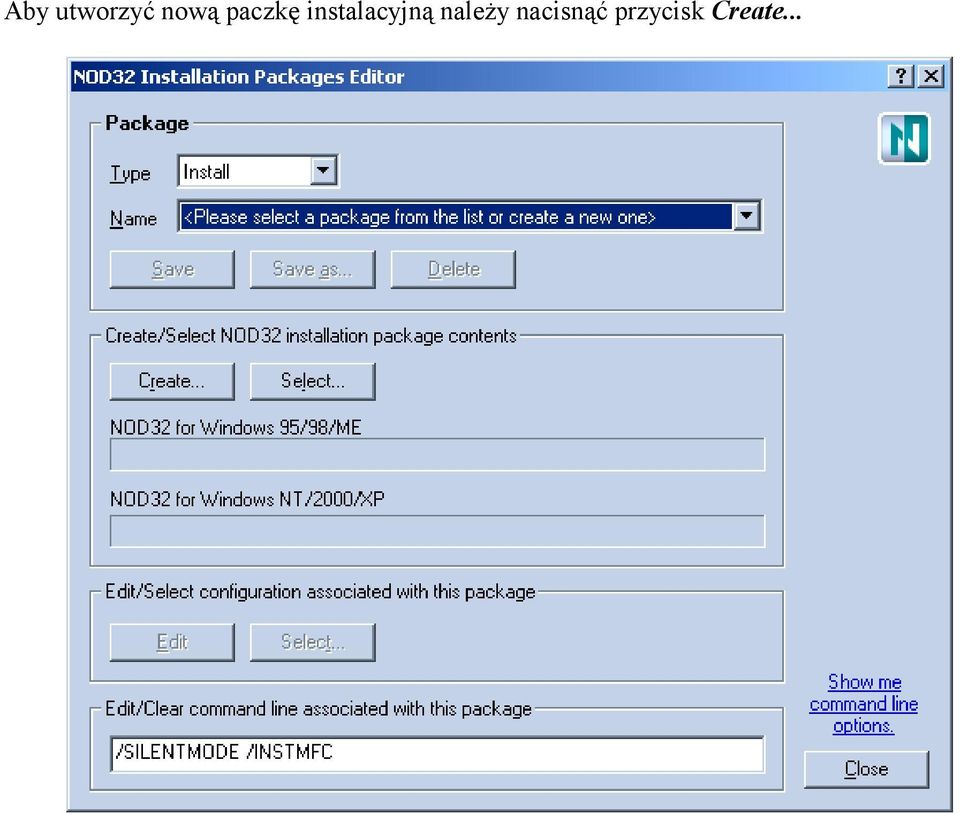The width and height of the screenshot is (960, 814).
Task: Click the NOD32 for Windows NT/2000/XP field
Action: click(437, 531)
